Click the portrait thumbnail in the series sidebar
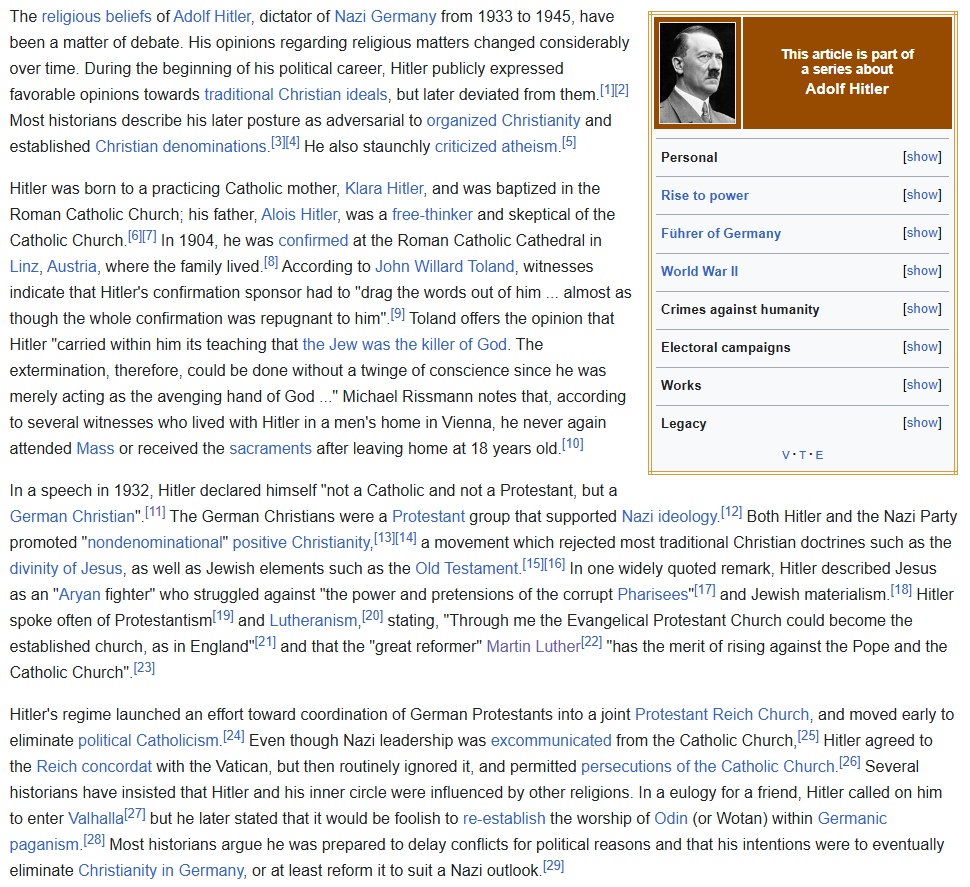This screenshot has height=887, width=970. 697,73
